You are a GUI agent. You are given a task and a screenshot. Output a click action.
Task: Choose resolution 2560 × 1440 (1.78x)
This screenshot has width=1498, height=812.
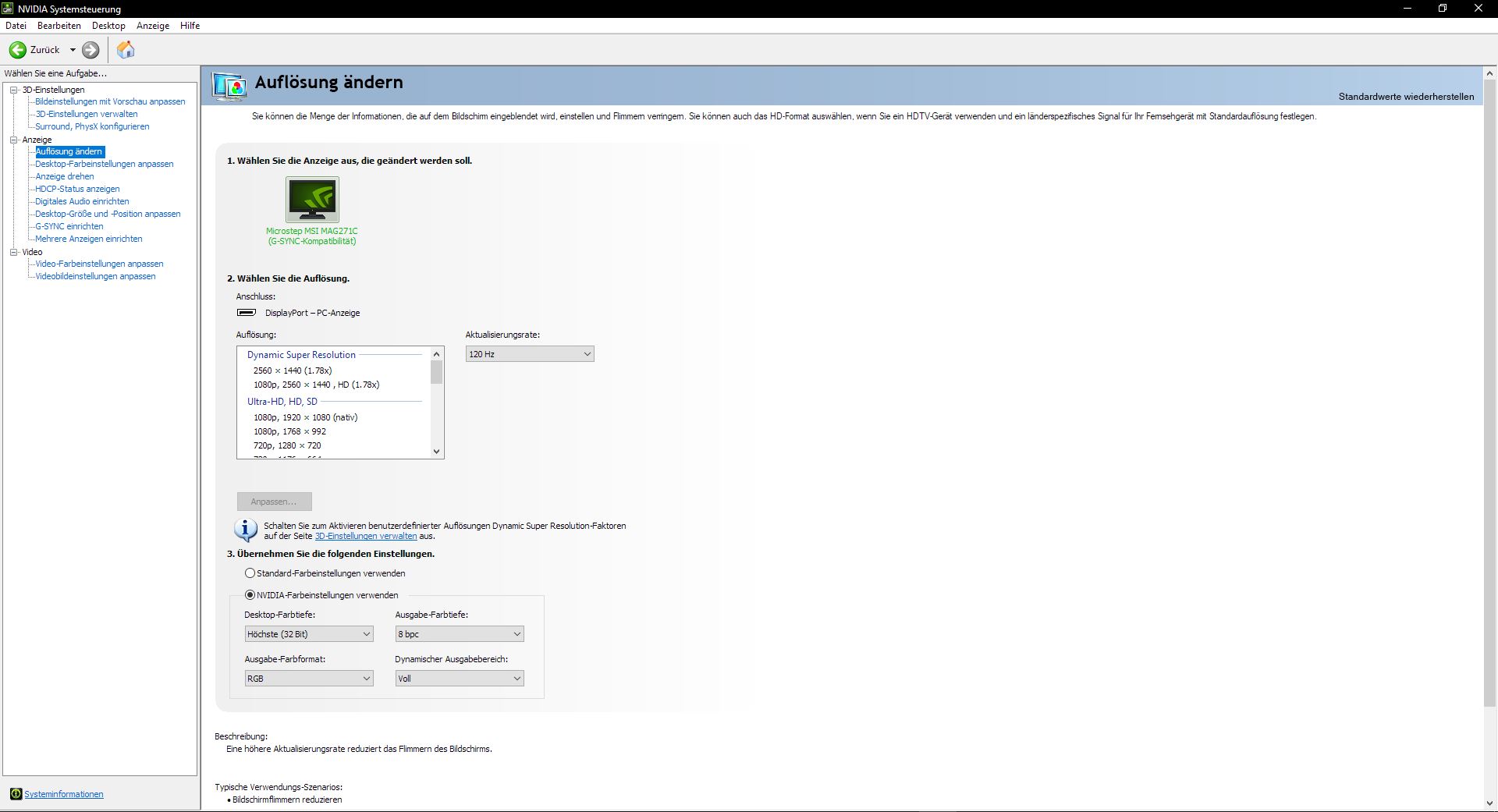[x=293, y=371]
